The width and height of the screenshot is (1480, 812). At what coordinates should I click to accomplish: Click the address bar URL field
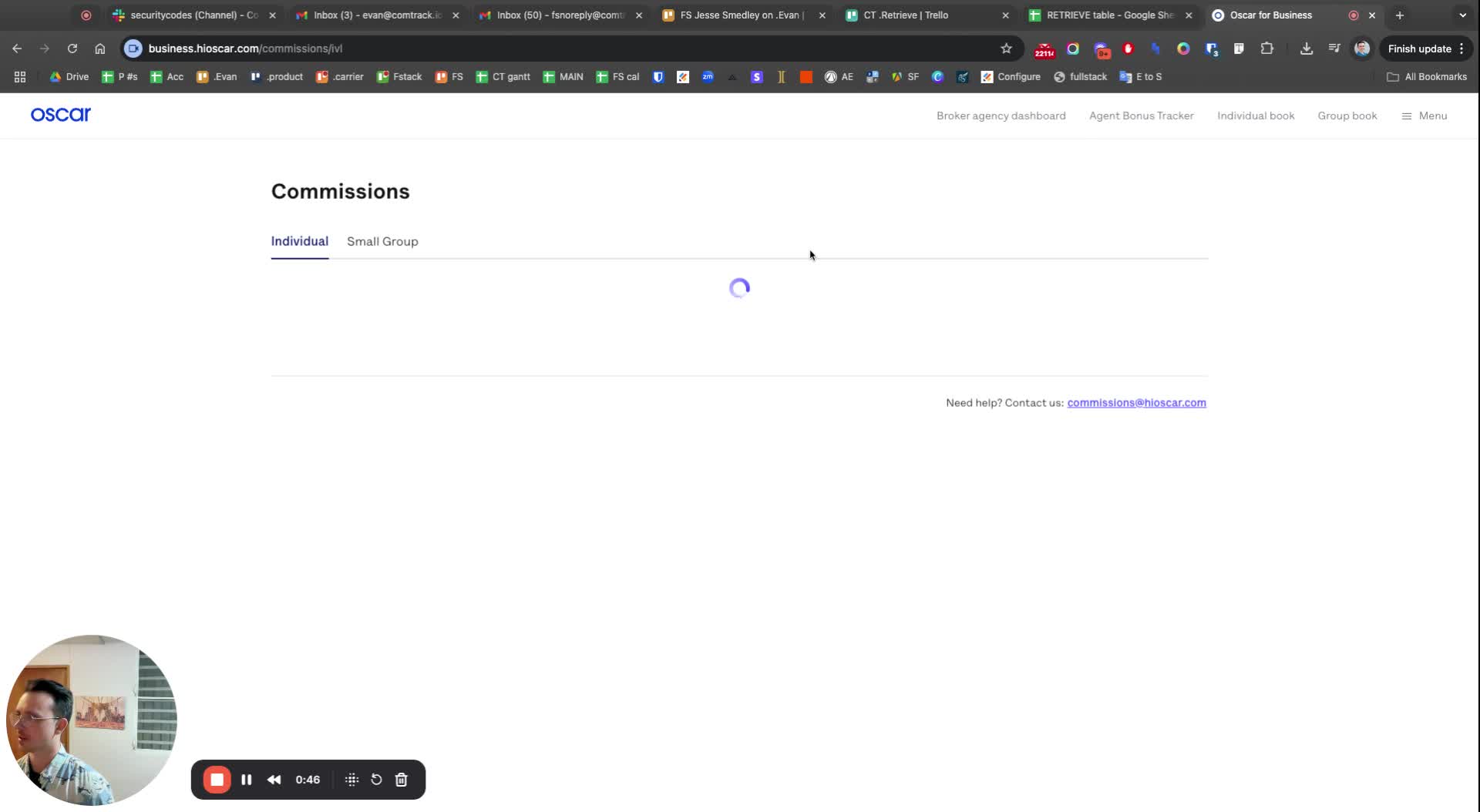click(570, 49)
